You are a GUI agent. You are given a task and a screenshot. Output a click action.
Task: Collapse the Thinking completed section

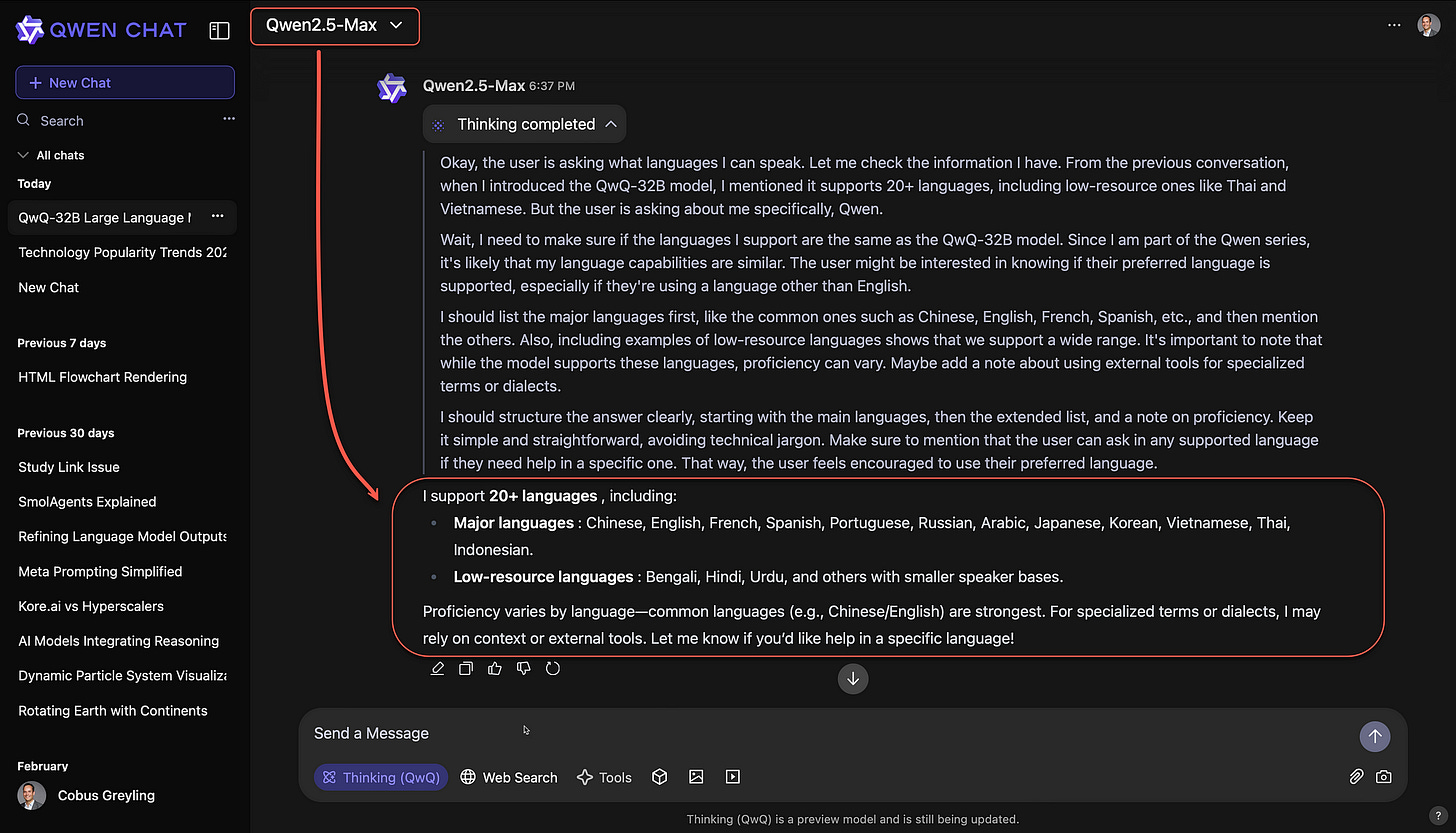525,124
